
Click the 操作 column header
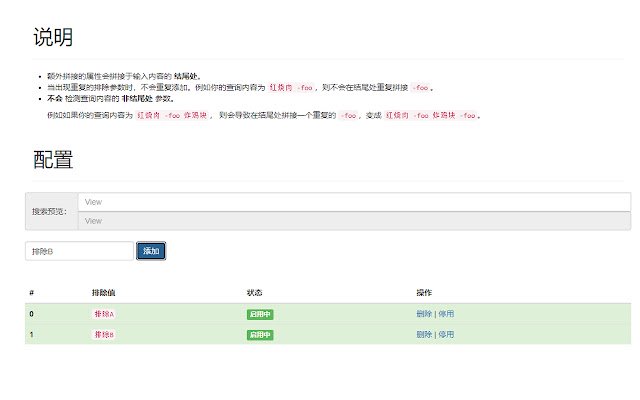(424, 293)
